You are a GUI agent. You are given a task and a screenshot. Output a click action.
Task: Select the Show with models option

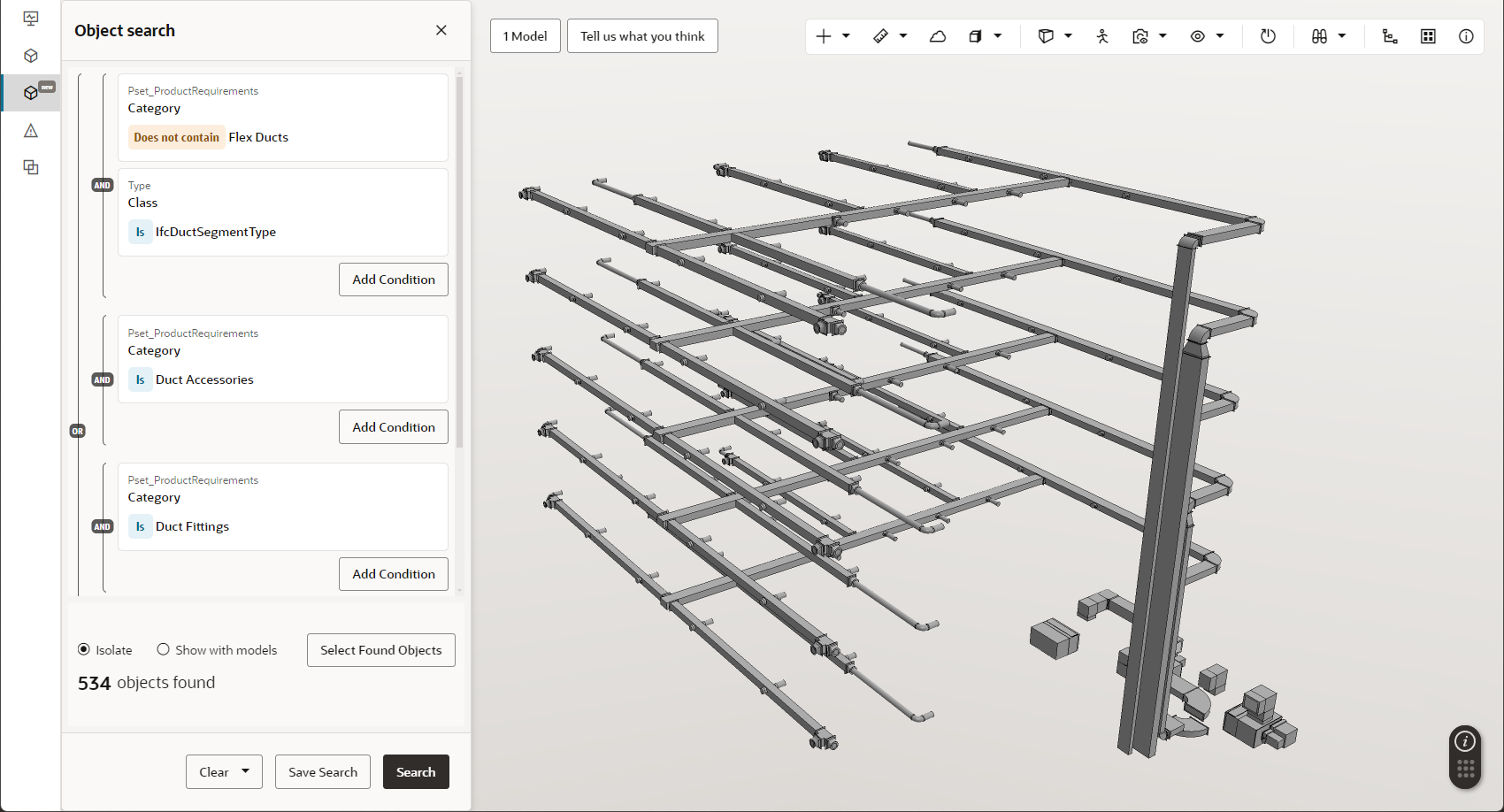point(164,649)
